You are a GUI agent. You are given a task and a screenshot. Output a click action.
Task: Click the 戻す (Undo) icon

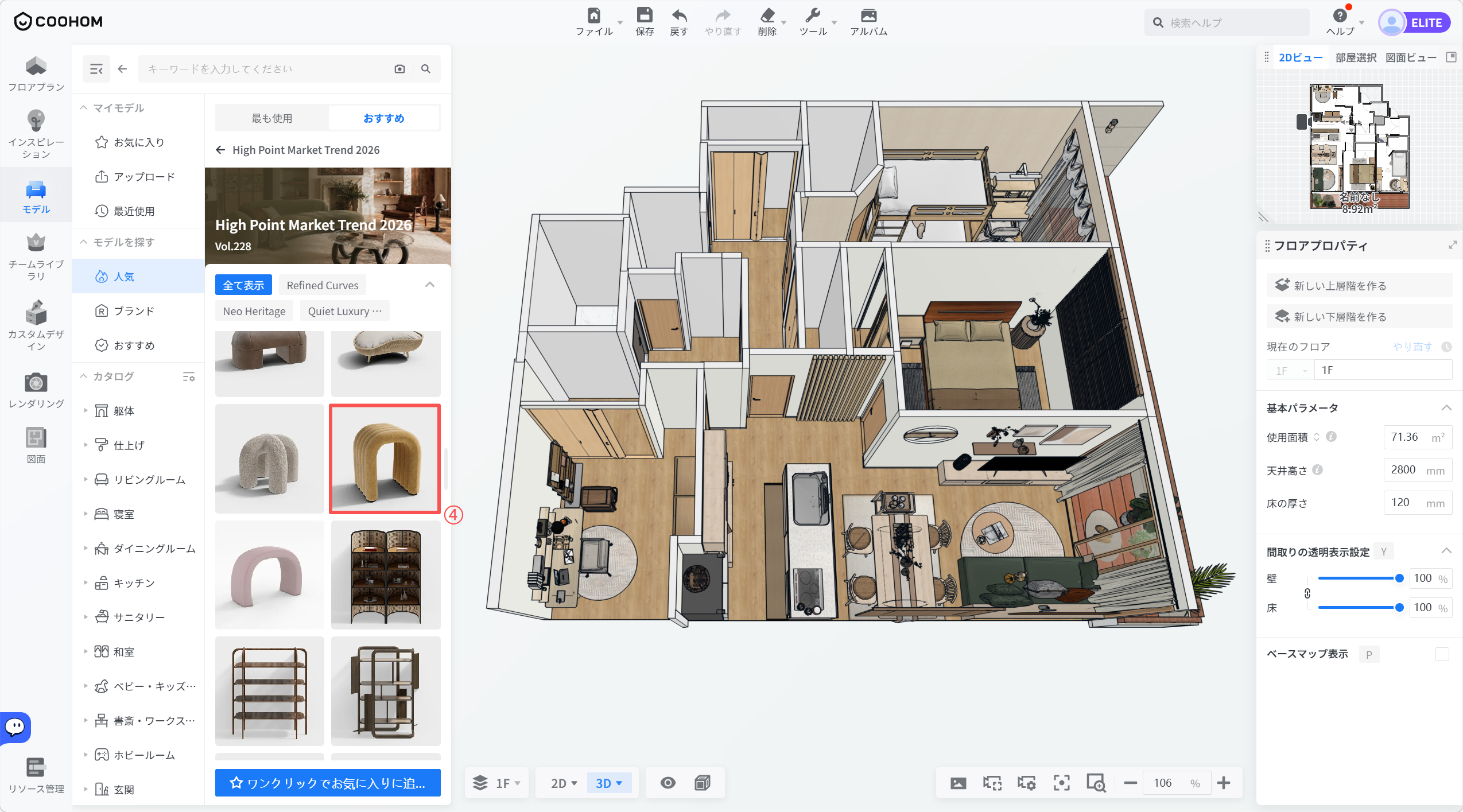coord(679,16)
